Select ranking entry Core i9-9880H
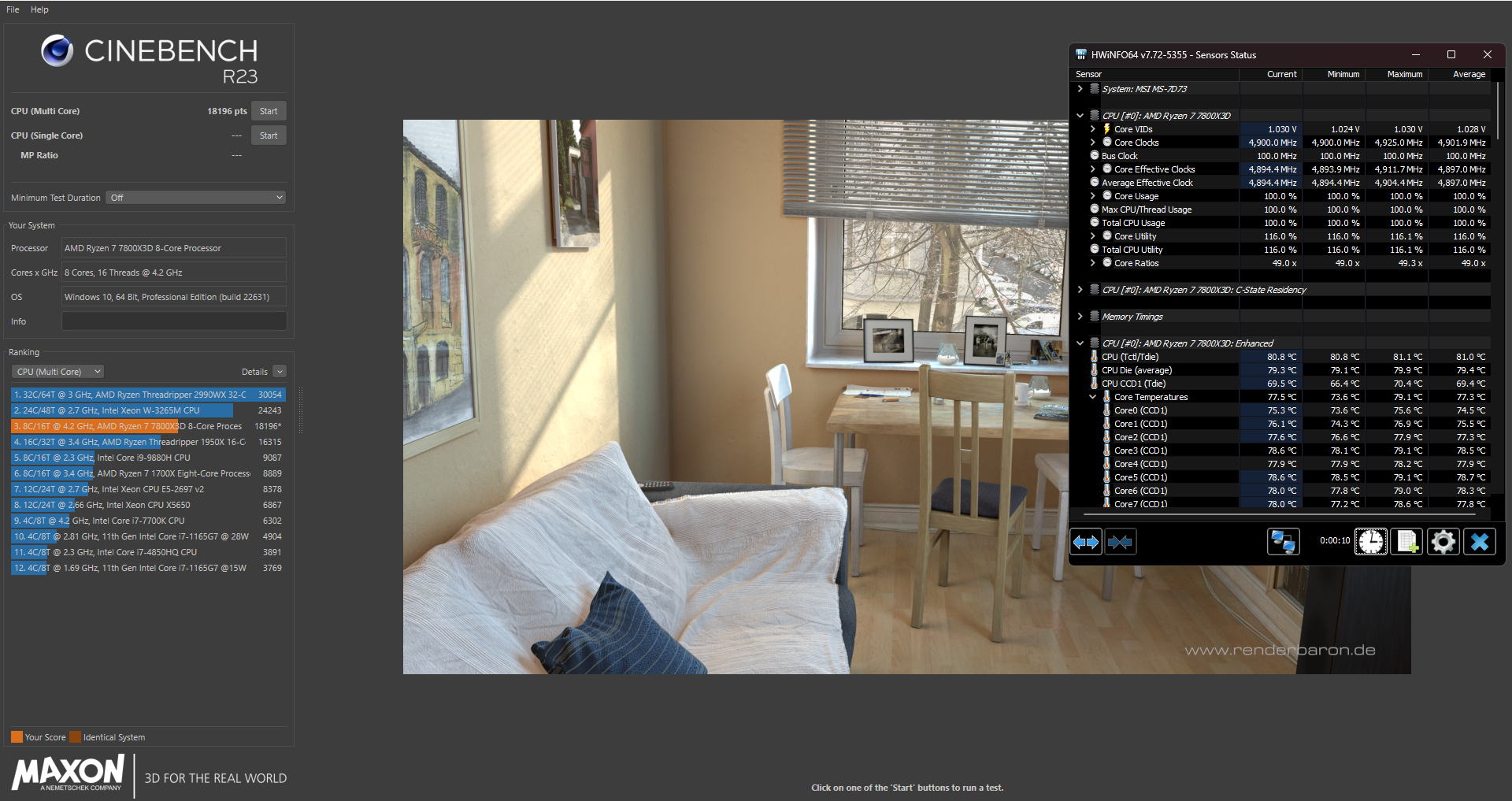Viewport: 1512px width, 801px height. [x=148, y=458]
